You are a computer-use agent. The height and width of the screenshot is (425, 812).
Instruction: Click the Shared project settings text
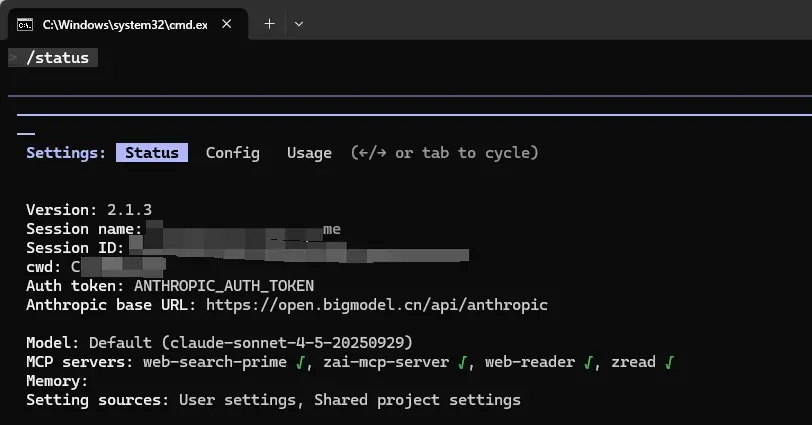point(417,400)
